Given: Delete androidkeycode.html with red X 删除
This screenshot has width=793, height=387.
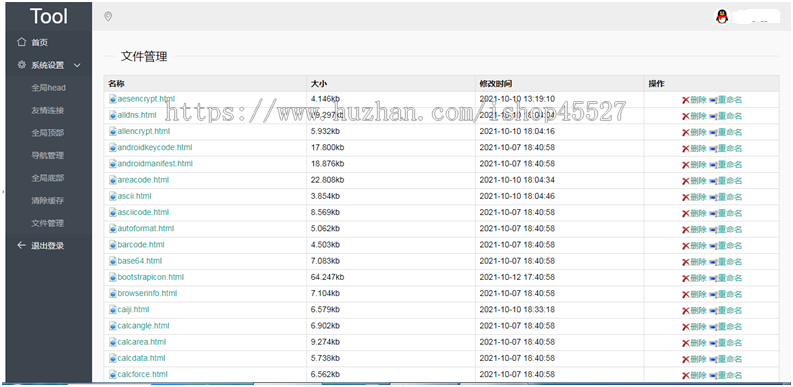Looking at the screenshot, I should click(x=694, y=148).
